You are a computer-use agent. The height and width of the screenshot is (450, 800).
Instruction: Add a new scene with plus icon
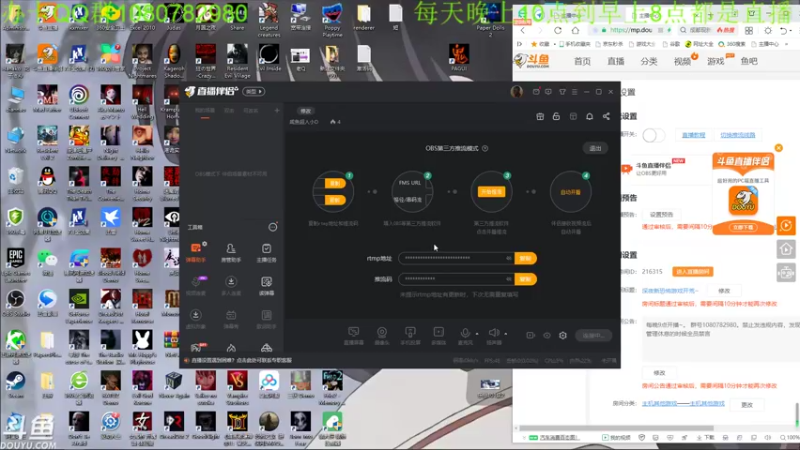coord(277,111)
